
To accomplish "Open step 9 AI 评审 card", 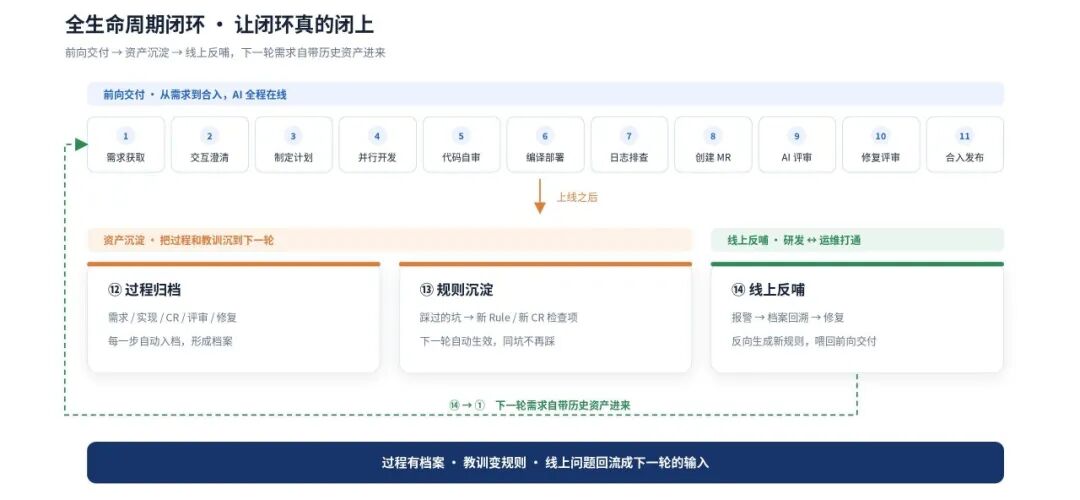I will click(797, 145).
